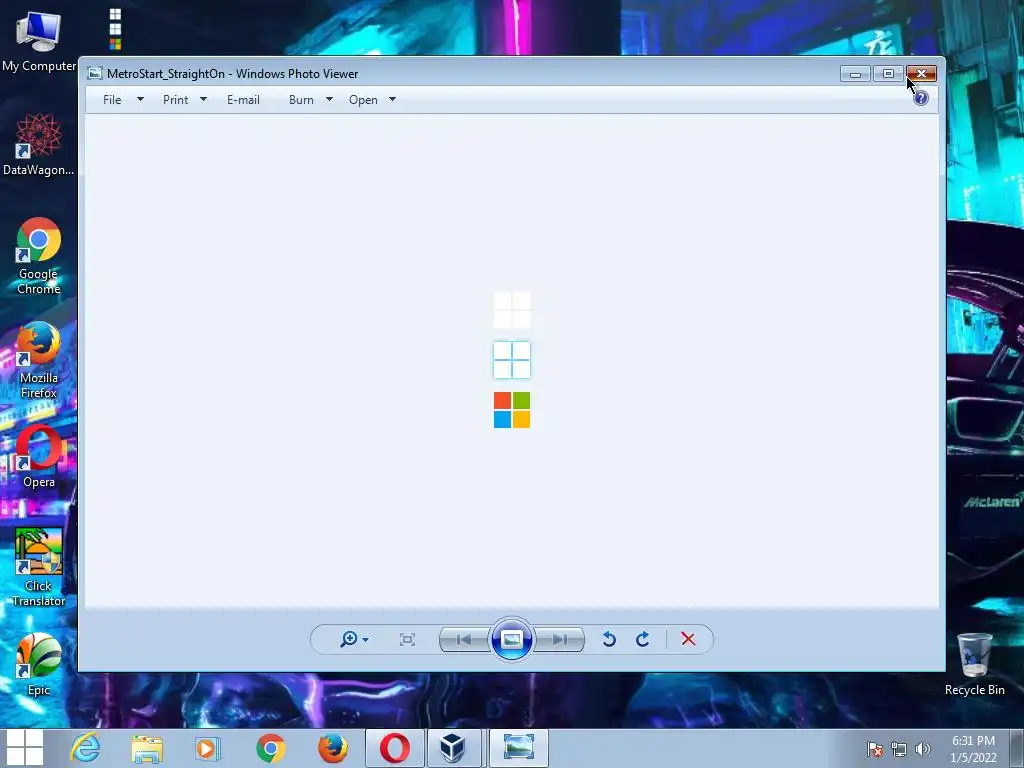This screenshot has height=768, width=1024.
Task: Go to the next photo
Action: click(559, 639)
